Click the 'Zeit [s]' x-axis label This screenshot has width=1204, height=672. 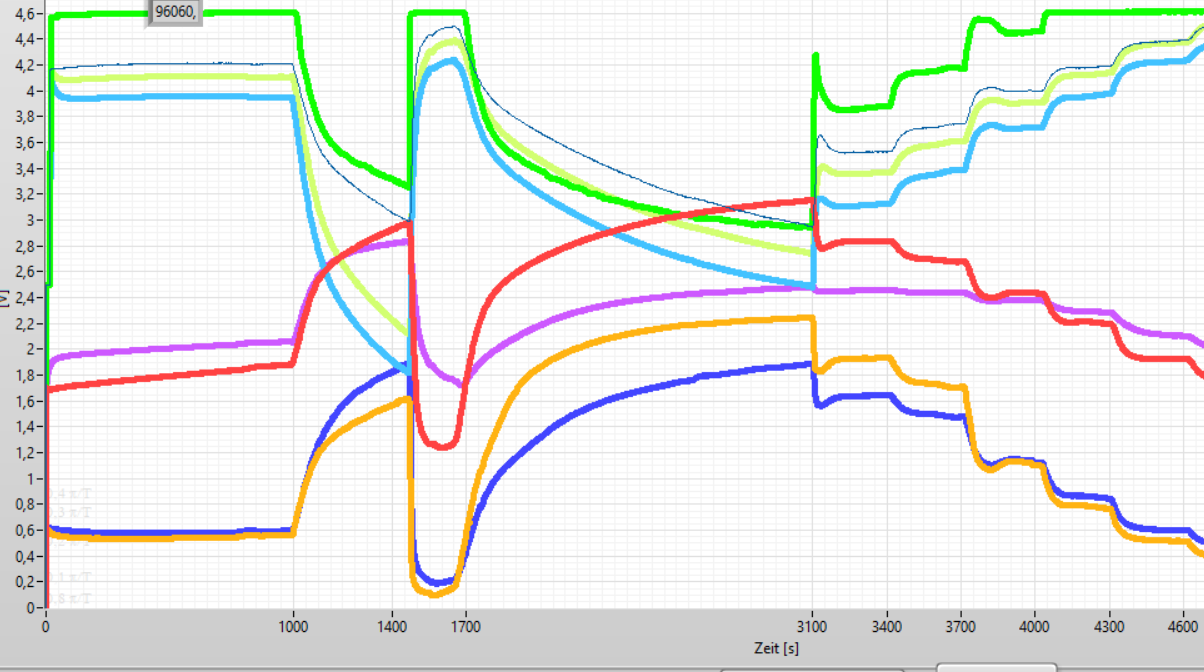(777, 649)
